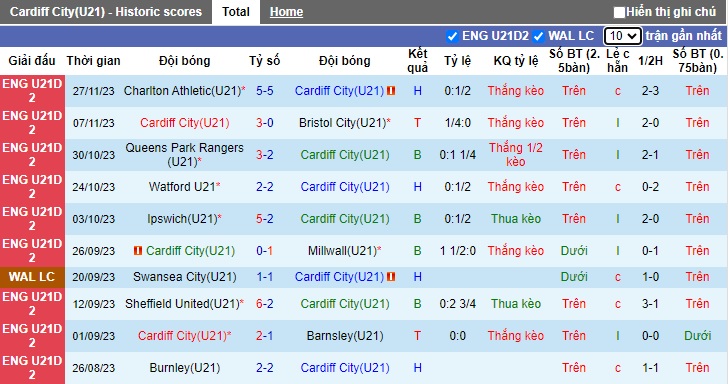Open Charlton Athletic(U21) team link
The width and height of the screenshot is (728, 384).
[183, 91]
